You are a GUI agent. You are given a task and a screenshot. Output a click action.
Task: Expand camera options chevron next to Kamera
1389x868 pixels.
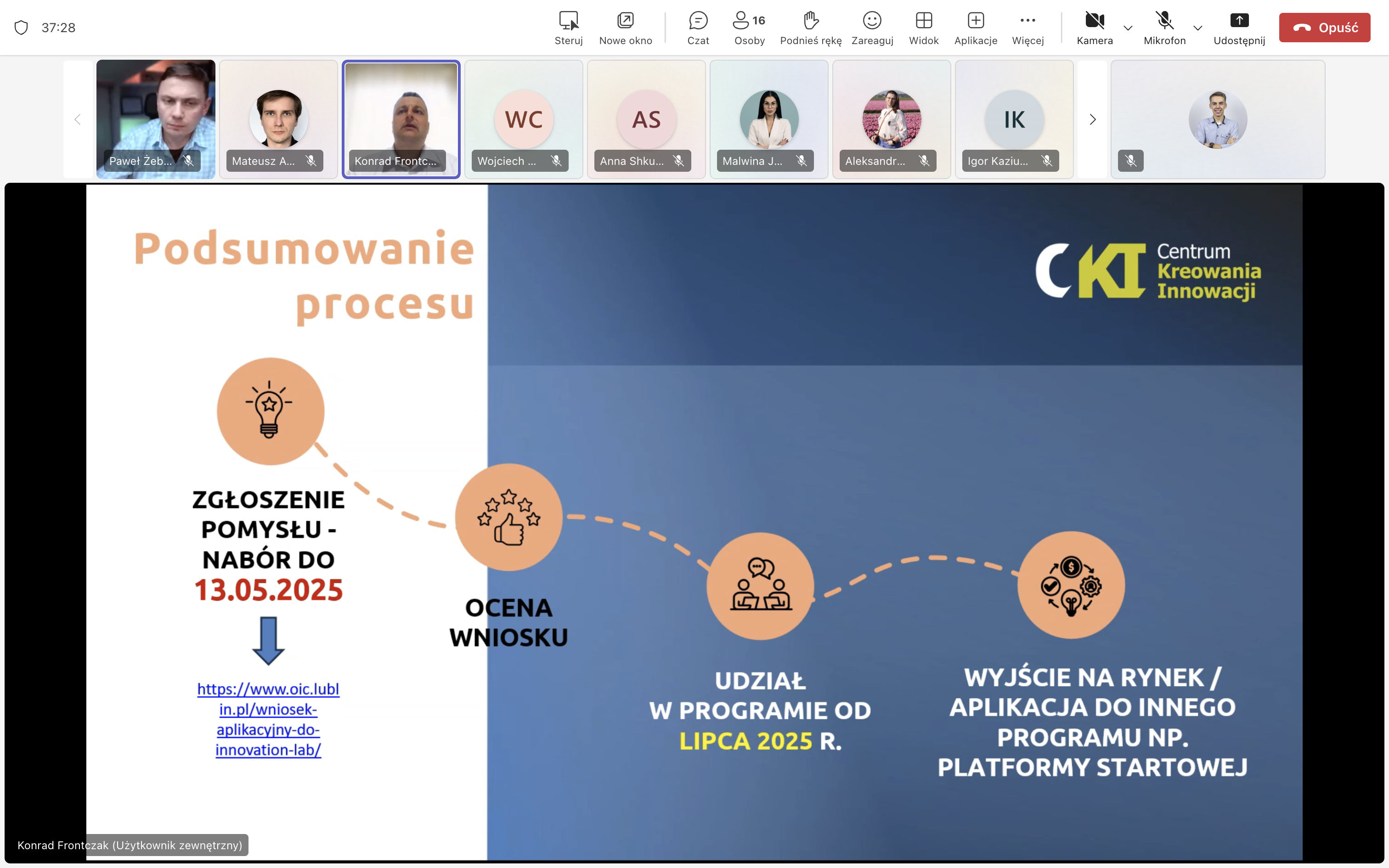(1128, 28)
